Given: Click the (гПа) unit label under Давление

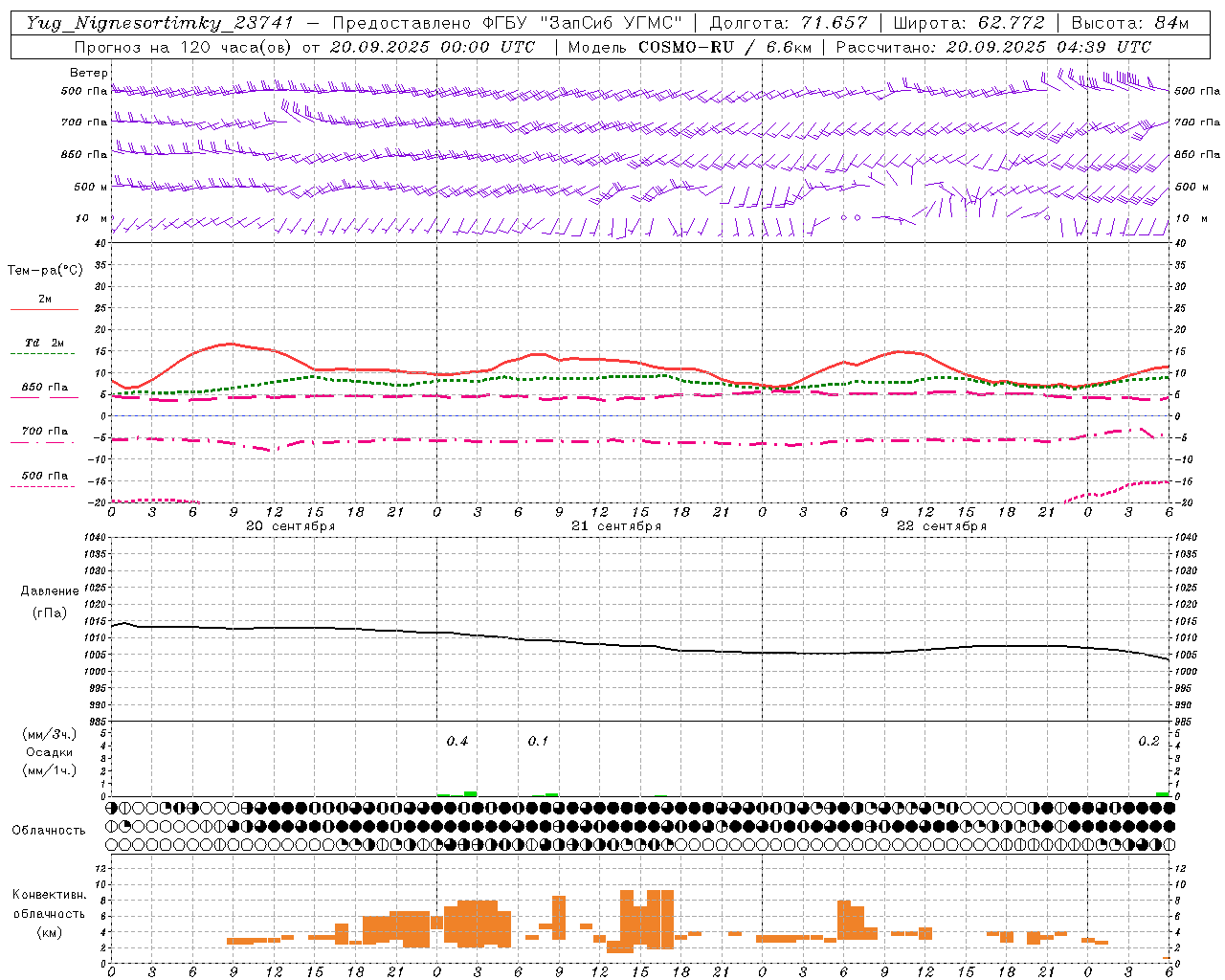Looking at the screenshot, I should click(x=48, y=613).
